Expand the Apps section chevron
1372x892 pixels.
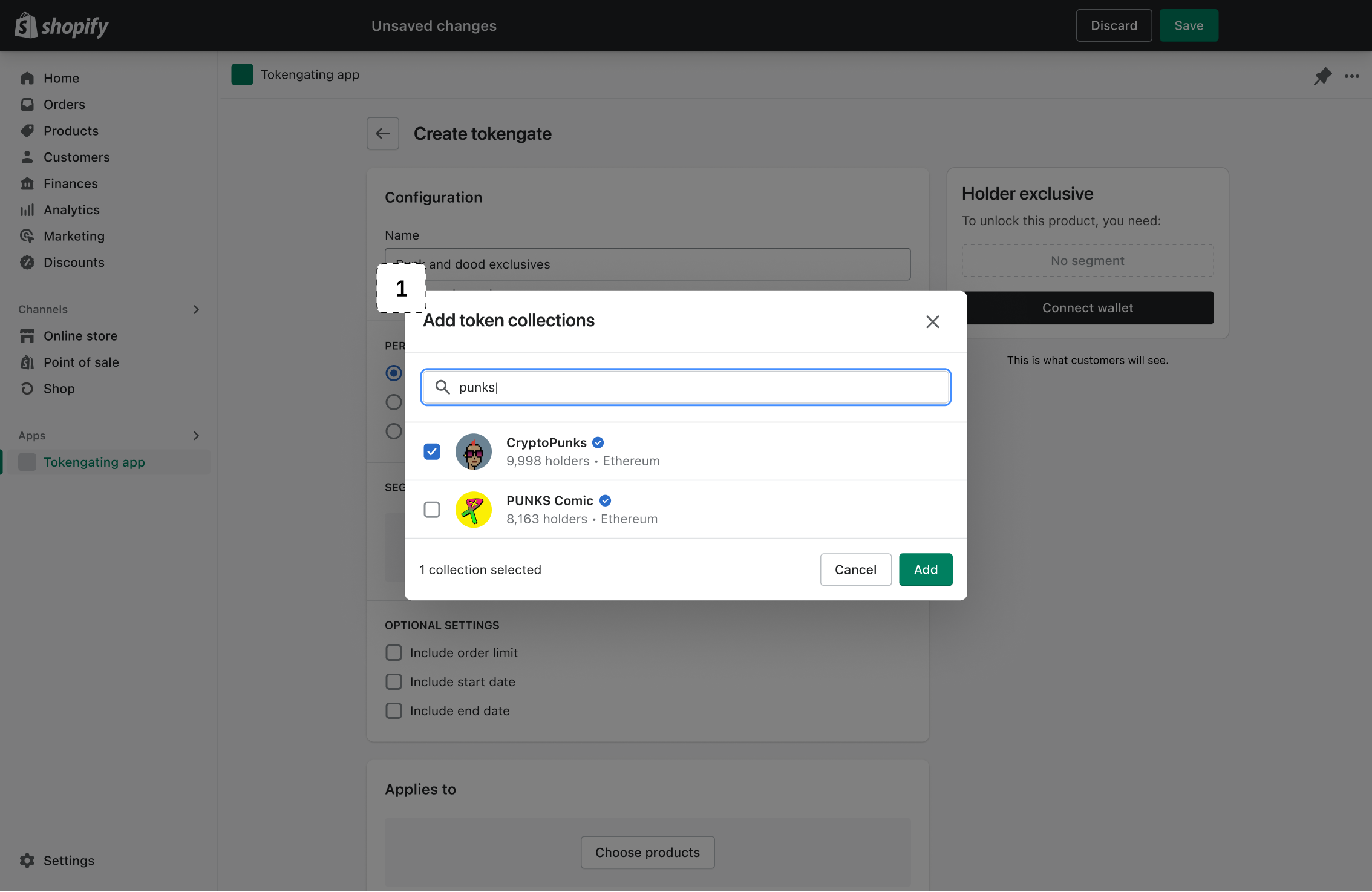(196, 436)
